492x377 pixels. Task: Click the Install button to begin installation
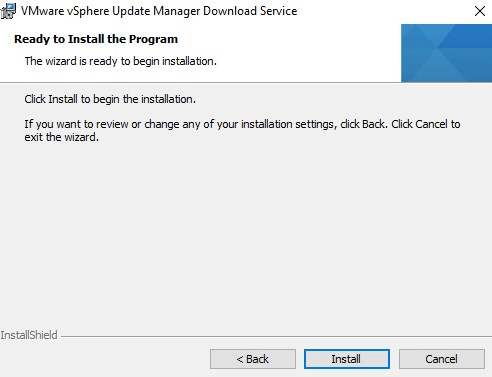347,359
